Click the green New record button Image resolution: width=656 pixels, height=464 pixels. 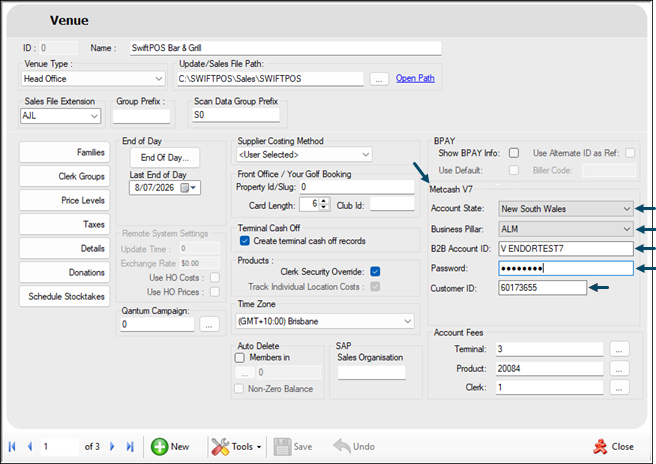170,446
